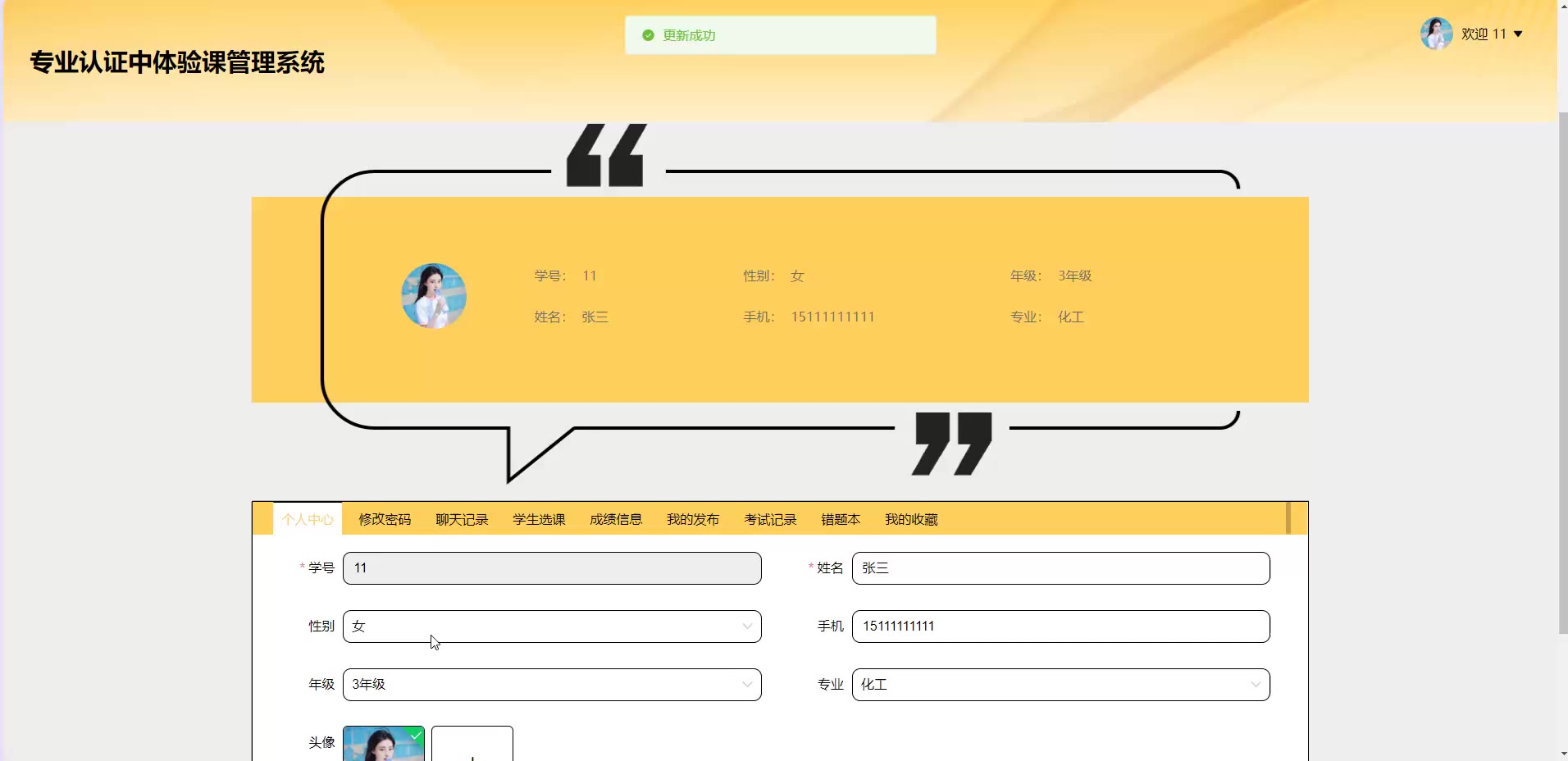
Task: Click the round profile photo in the info card
Action: coord(434,296)
